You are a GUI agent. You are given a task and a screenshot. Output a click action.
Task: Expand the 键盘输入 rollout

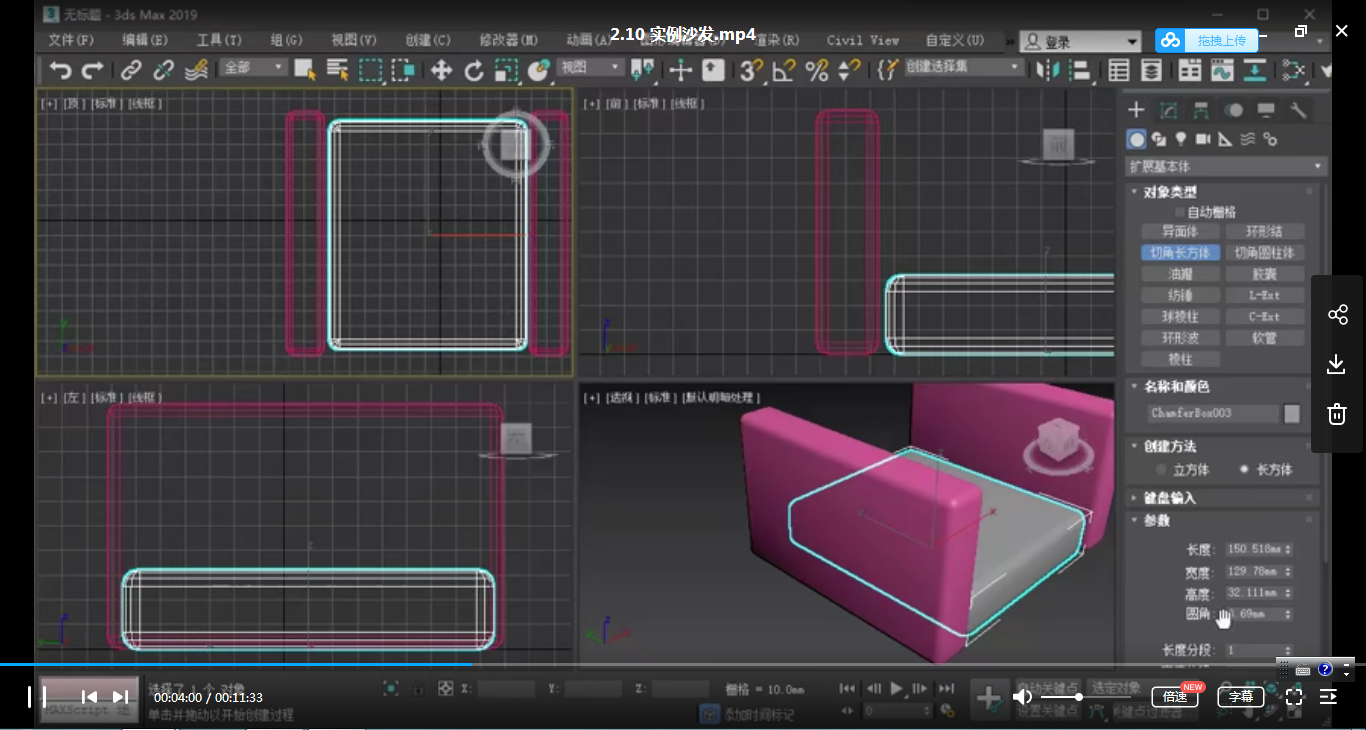pyautogui.click(x=1170, y=497)
